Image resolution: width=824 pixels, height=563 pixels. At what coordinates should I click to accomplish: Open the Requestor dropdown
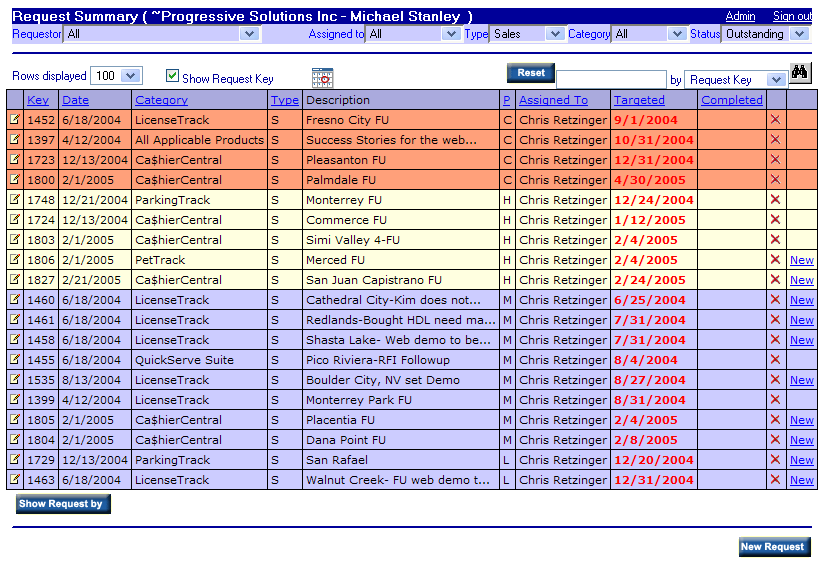pos(249,34)
